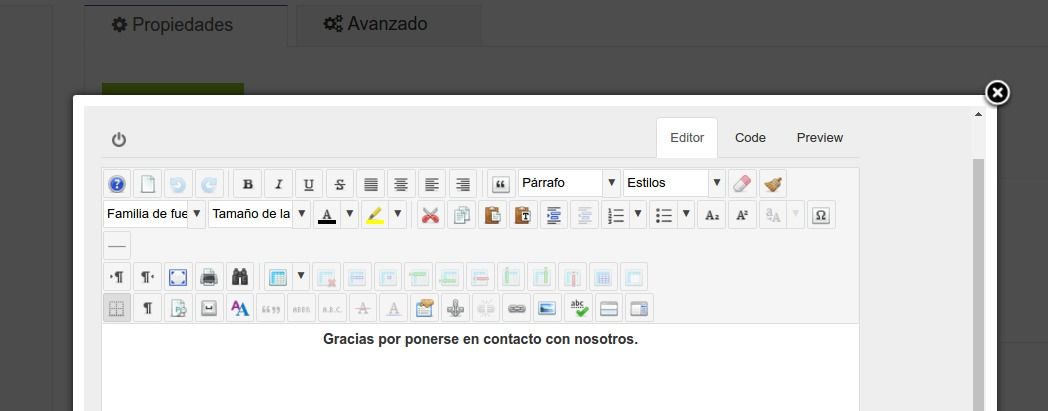
Task: Switch to the Editor tab
Action: (x=687, y=138)
